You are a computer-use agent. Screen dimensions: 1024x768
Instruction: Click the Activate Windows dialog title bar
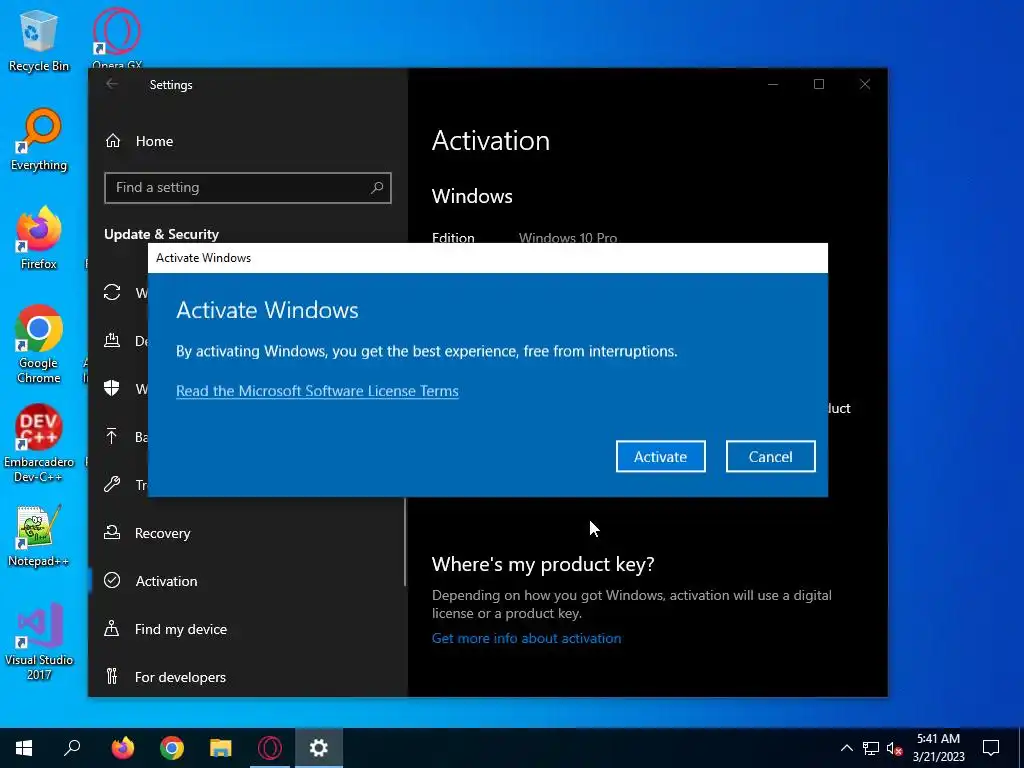tap(488, 258)
